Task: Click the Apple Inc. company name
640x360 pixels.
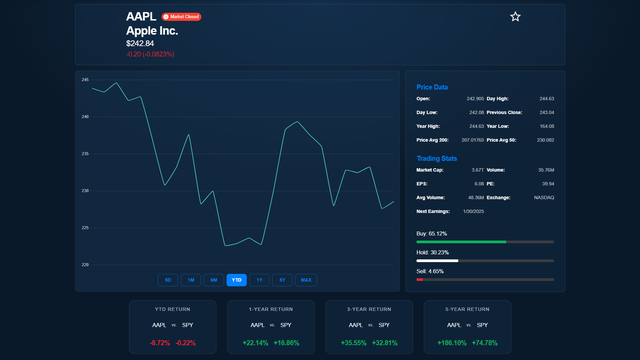Action: click(152, 31)
